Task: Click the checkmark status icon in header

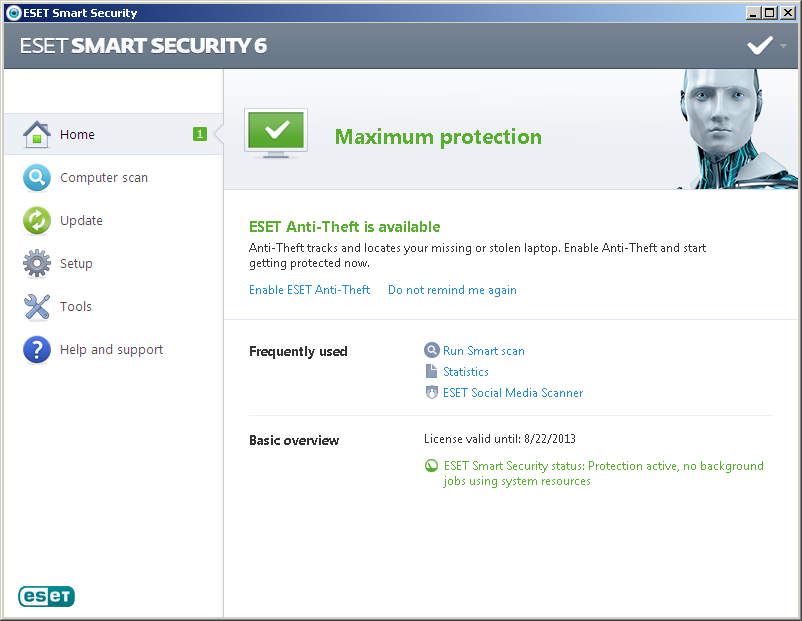Action: [760, 45]
